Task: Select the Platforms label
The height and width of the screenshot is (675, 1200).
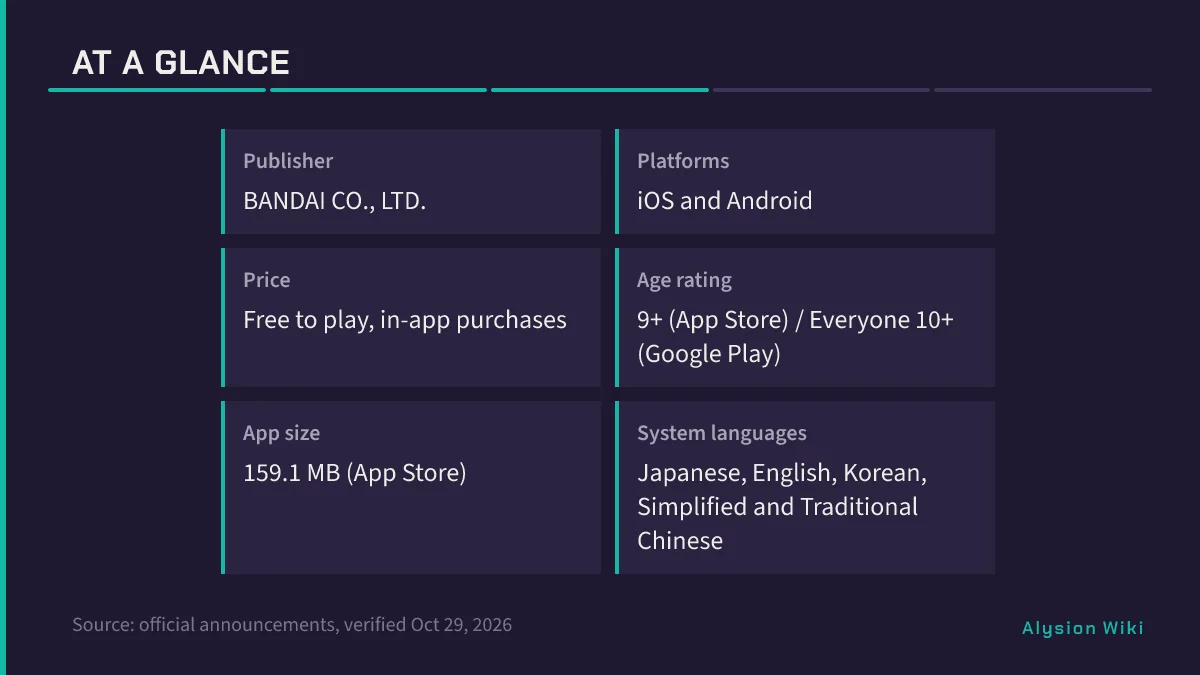Action: pyautogui.click(x=683, y=161)
